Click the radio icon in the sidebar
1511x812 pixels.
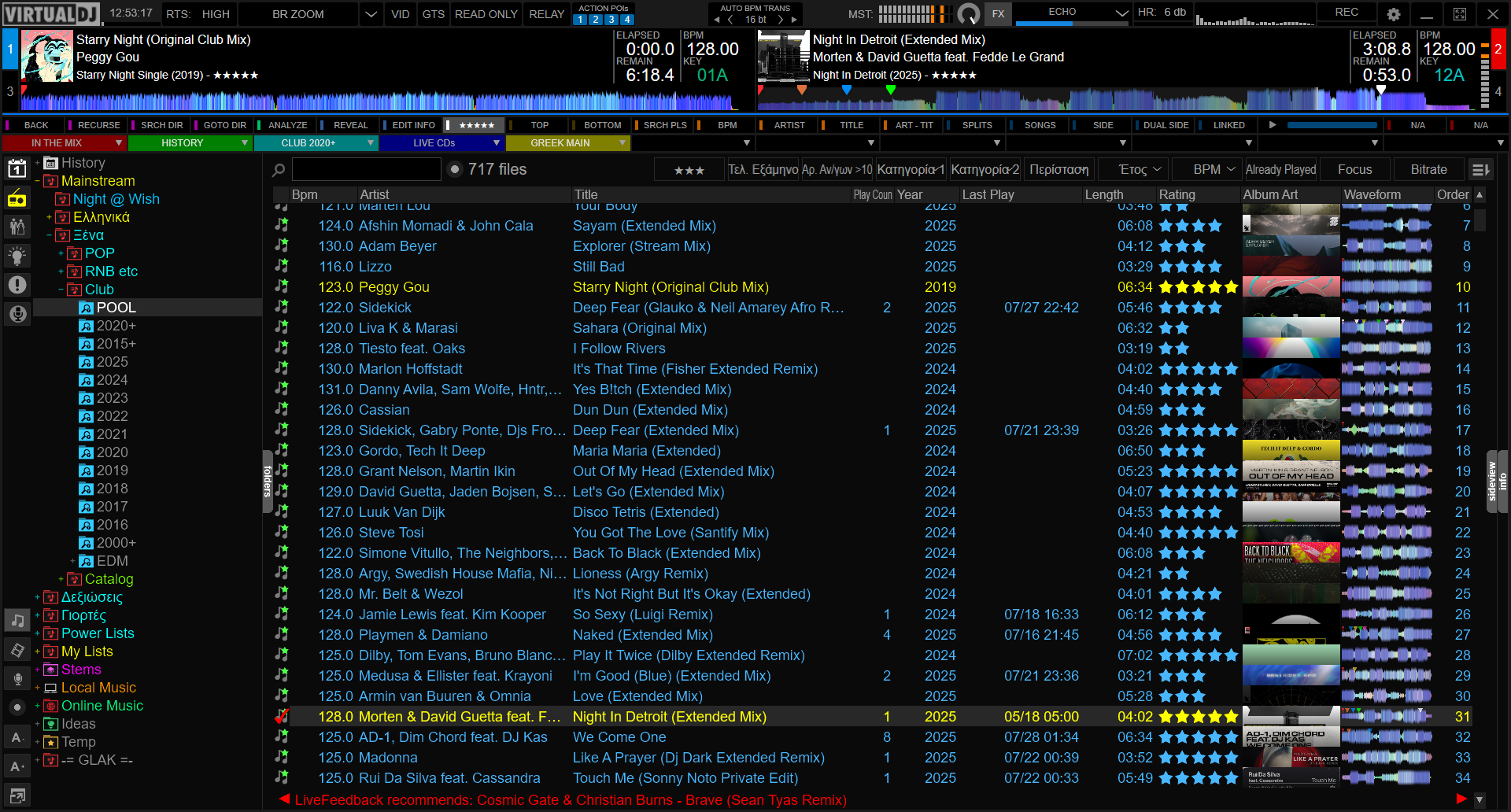pos(17,198)
